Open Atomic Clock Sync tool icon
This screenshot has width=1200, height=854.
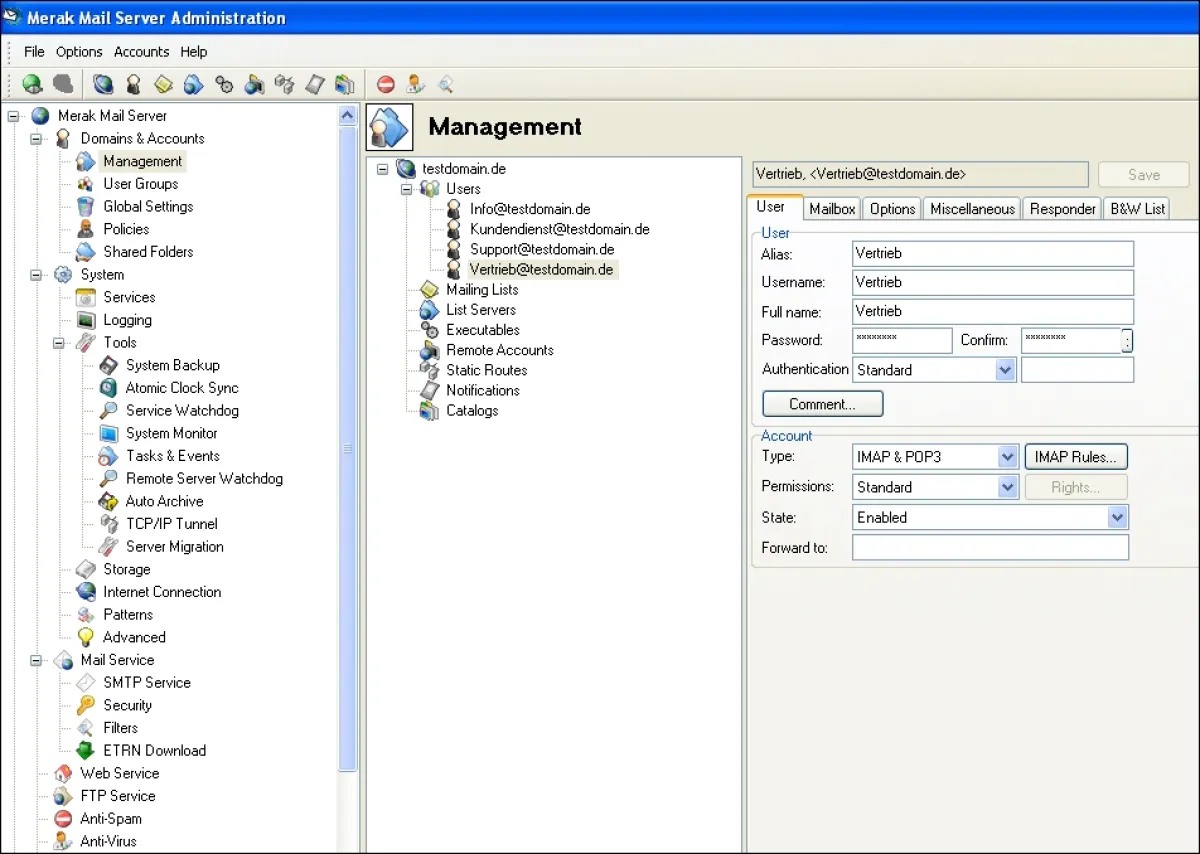click(109, 388)
